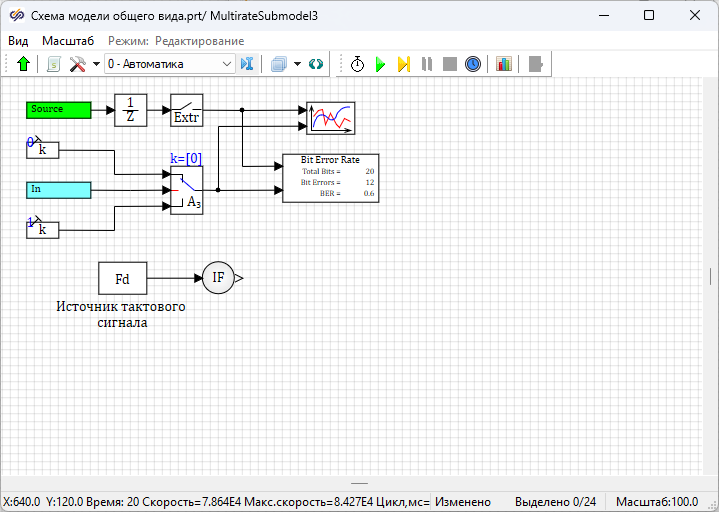Expand the tools icon dropdown arrow

point(96,64)
